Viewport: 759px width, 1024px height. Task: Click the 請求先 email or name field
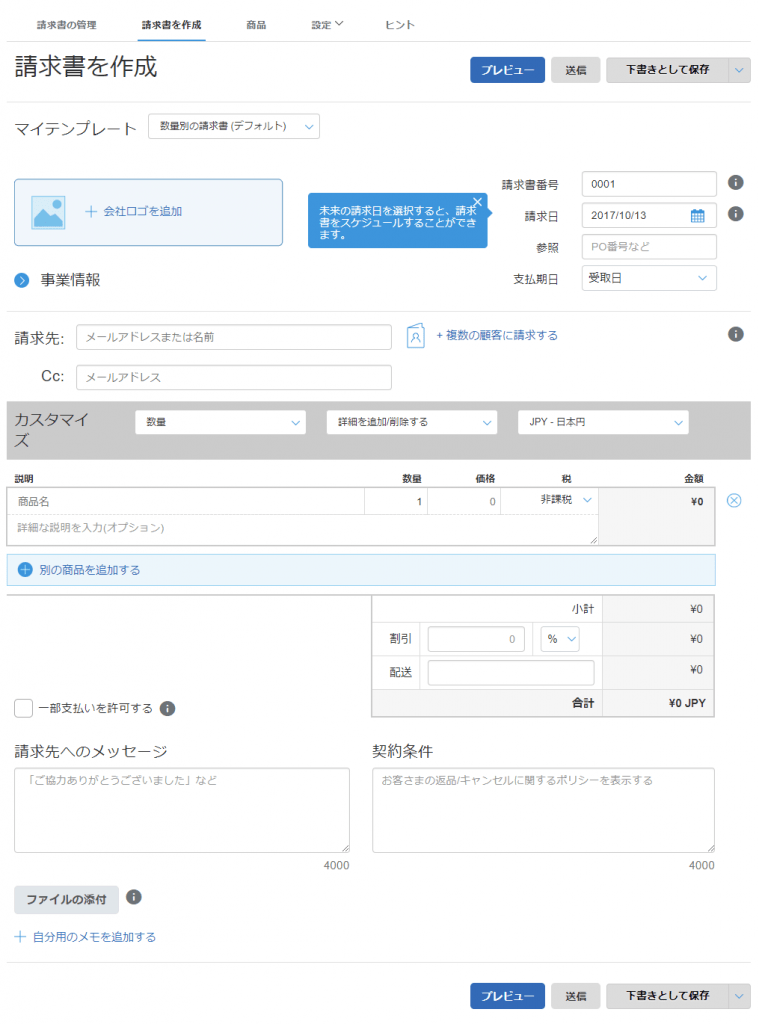[234, 337]
